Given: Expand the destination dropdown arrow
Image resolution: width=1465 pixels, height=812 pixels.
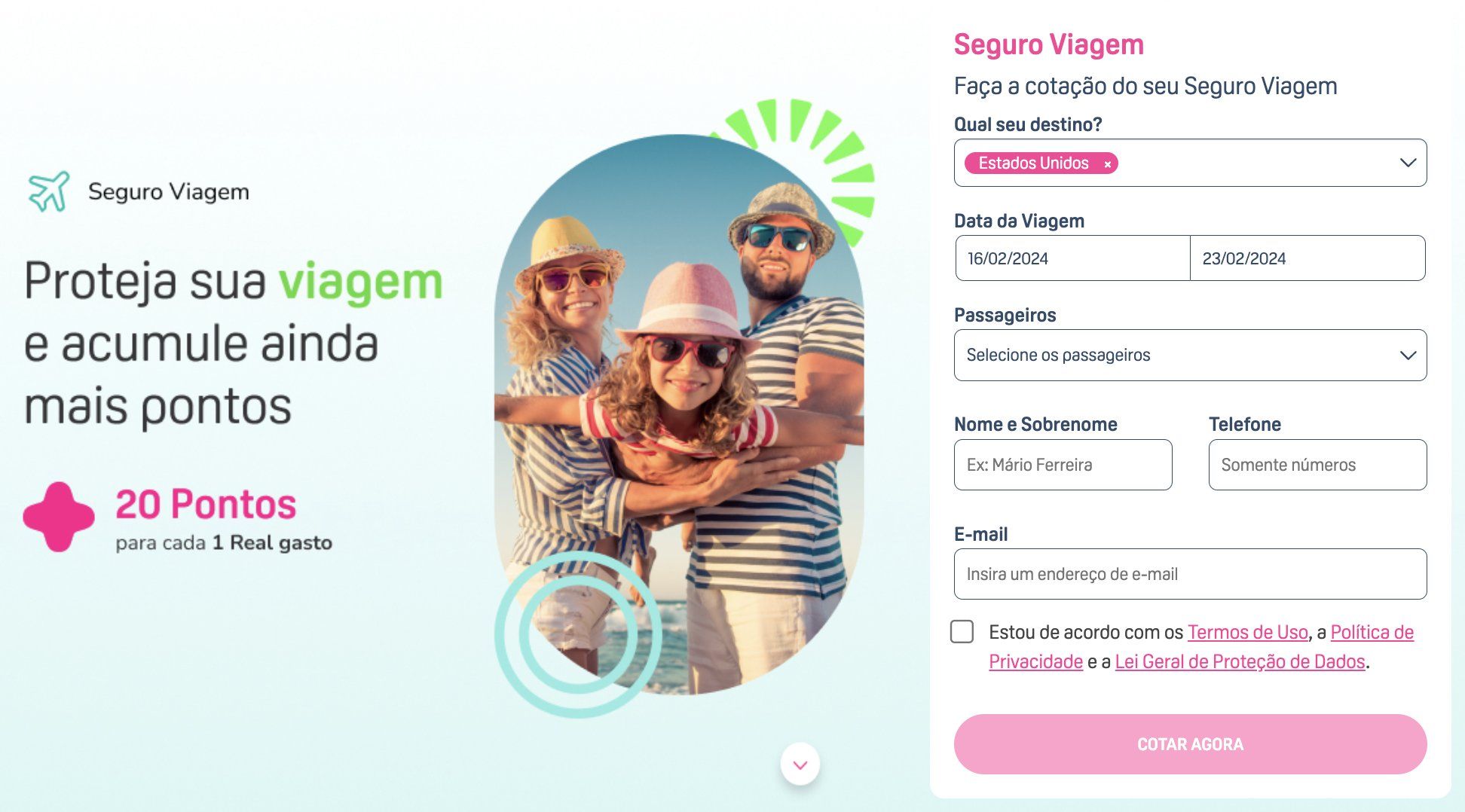Looking at the screenshot, I should coord(1408,163).
